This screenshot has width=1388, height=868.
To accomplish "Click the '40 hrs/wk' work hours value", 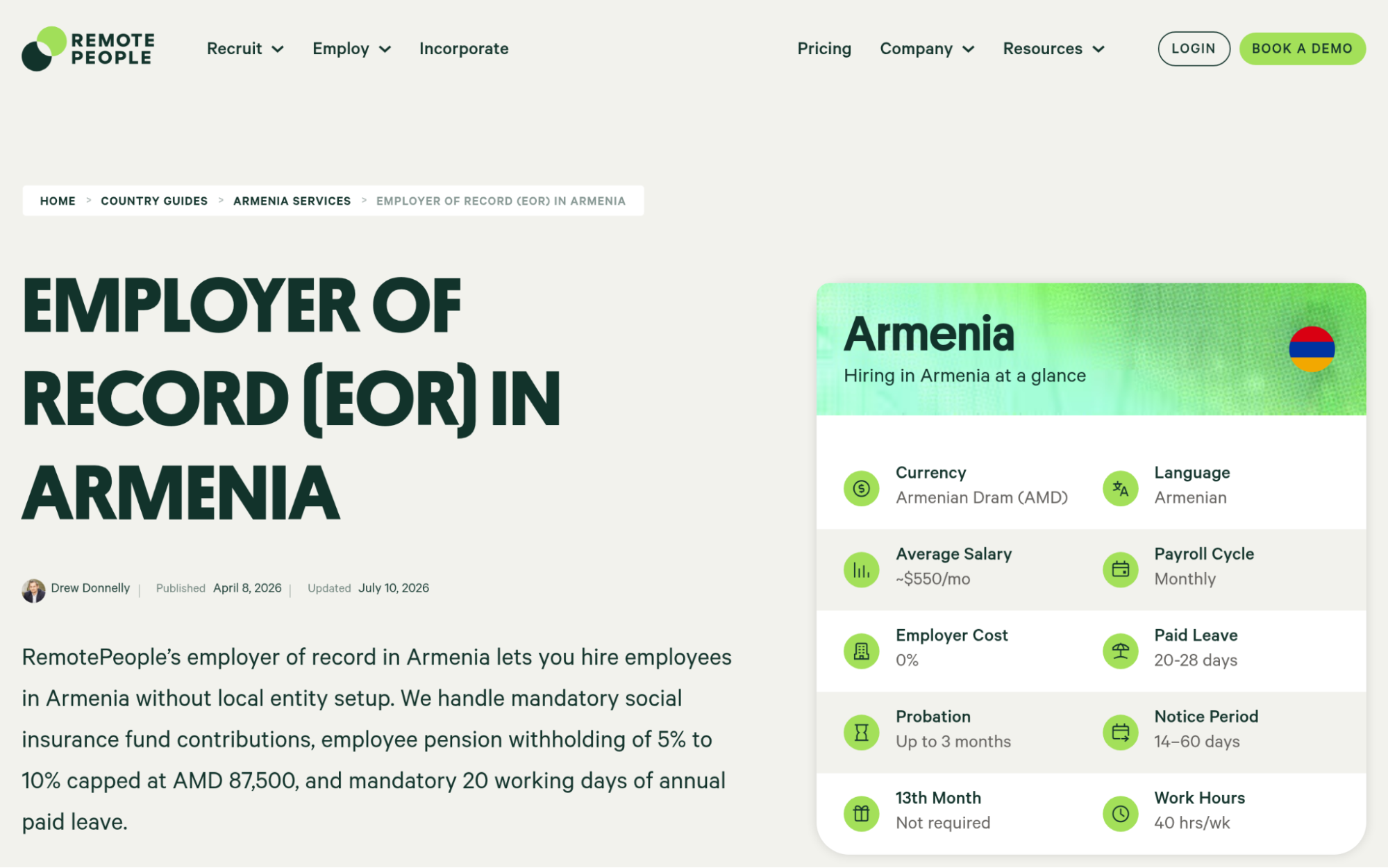I will [x=1191, y=823].
